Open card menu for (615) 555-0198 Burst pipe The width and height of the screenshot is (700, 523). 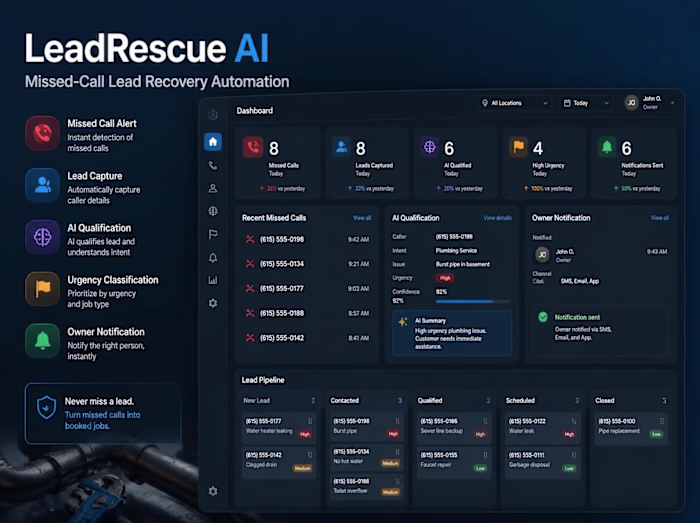[397, 421]
